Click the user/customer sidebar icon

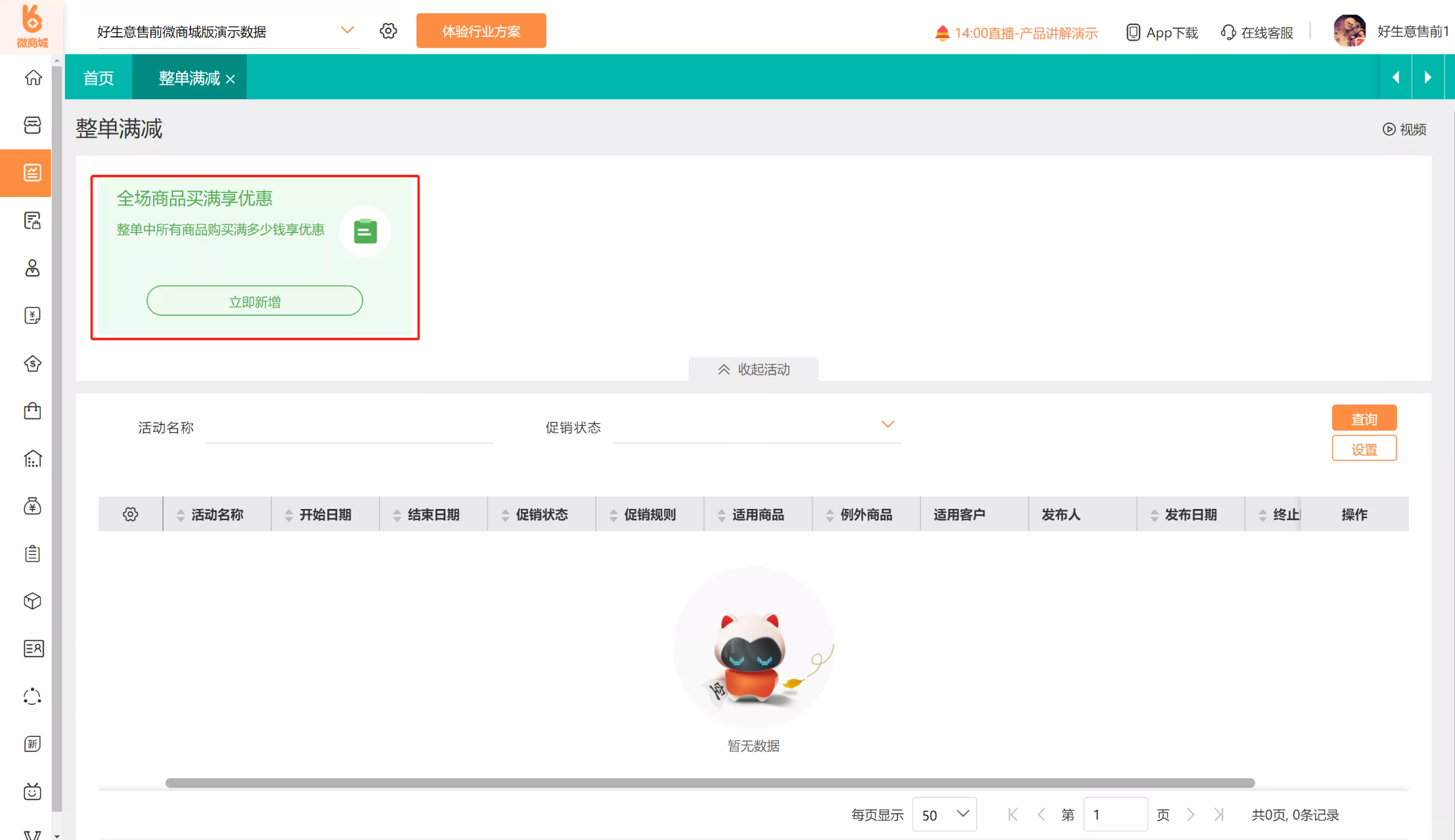click(33, 268)
